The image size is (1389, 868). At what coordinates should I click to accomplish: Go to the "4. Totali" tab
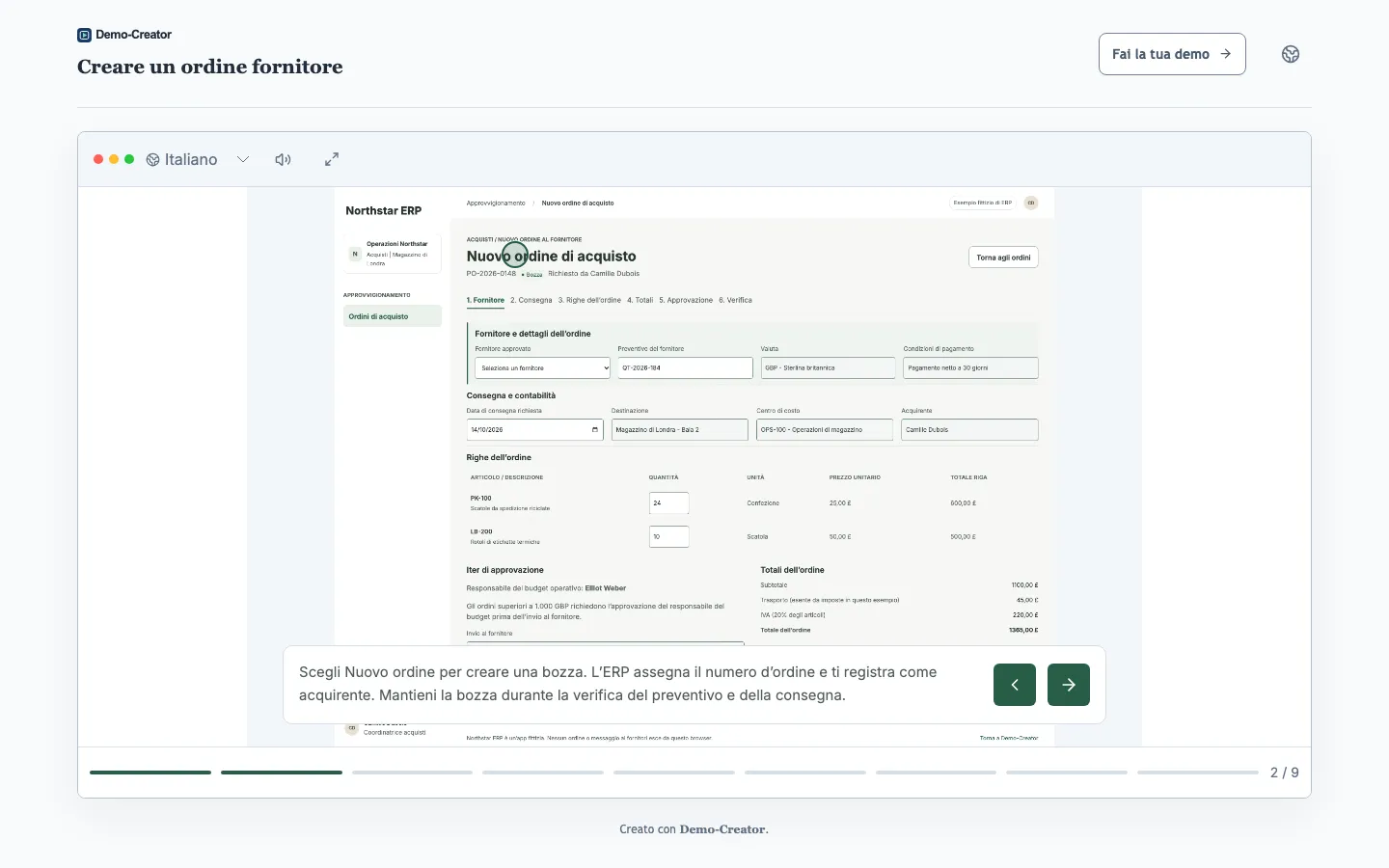640,300
